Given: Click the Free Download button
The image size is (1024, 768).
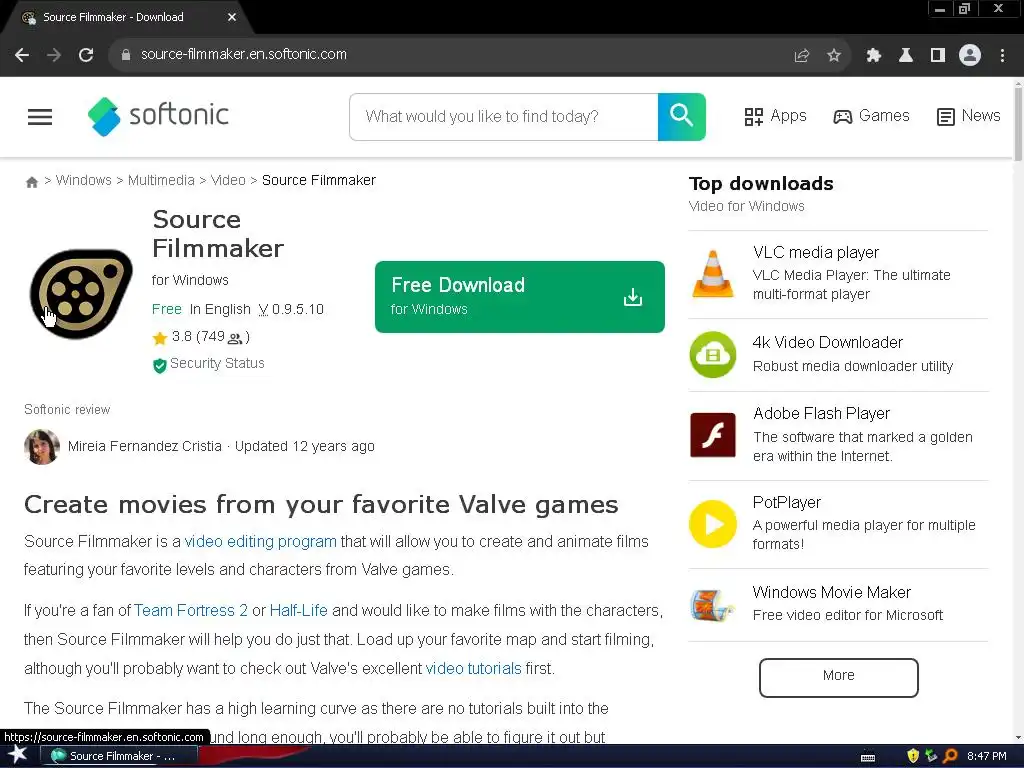Looking at the screenshot, I should tap(520, 297).
